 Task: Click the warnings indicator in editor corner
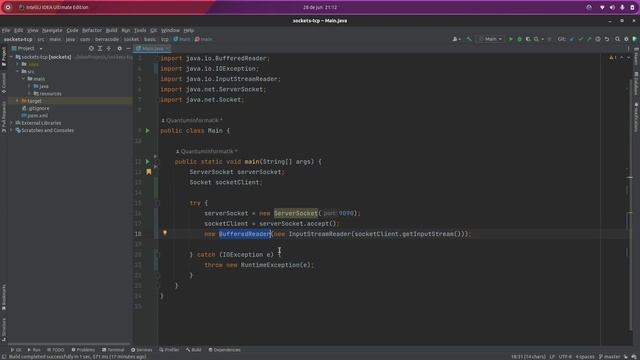[x=613, y=58]
